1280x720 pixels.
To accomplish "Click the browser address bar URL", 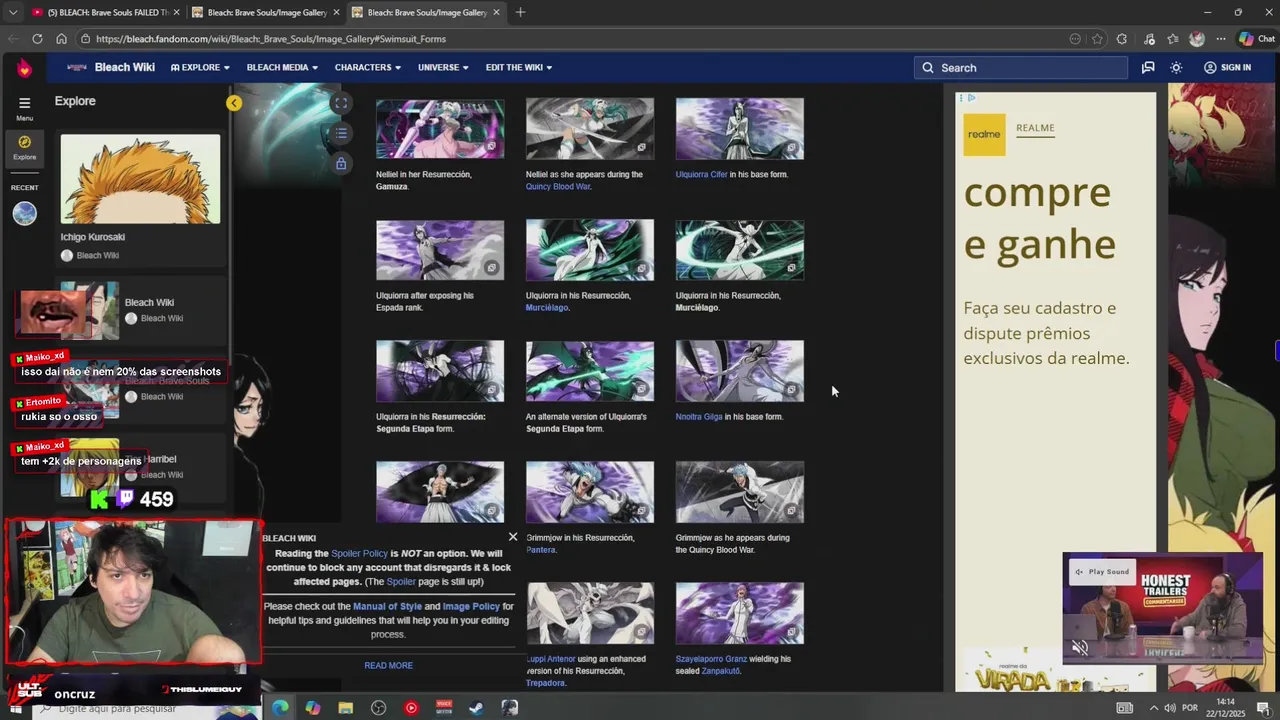I will 271,39.
